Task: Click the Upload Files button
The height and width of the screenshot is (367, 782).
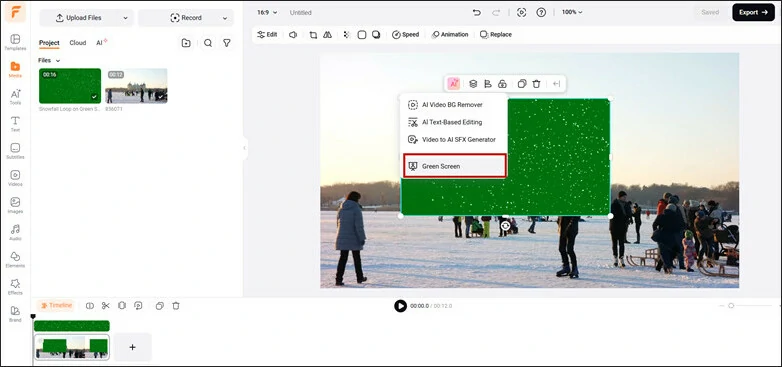Action: (x=79, y=18)
